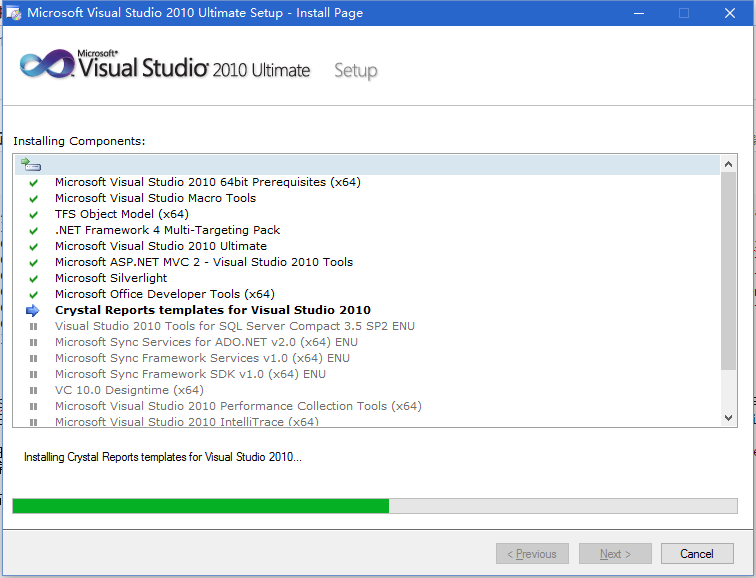The image size is (756, 578).
Task: Click the Cancel button
Action: click(697, 554)
